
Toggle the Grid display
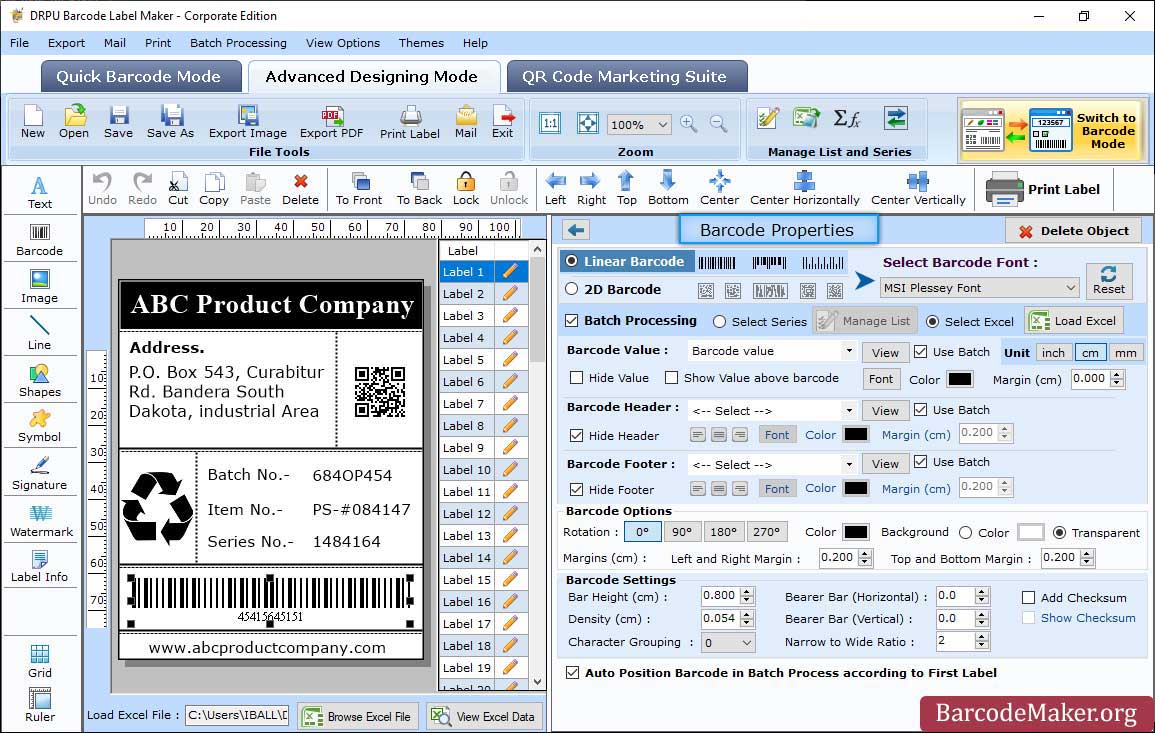(40, 661)
